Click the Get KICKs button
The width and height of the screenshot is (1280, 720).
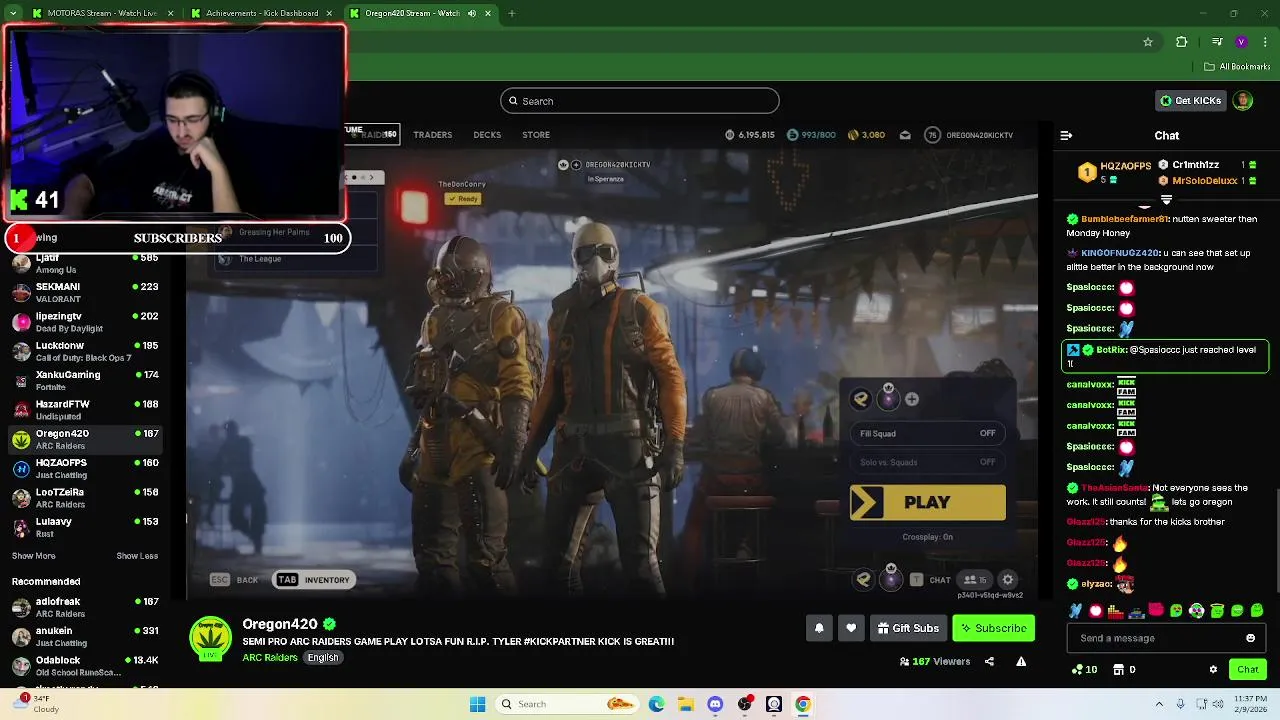pos(1190,100)
